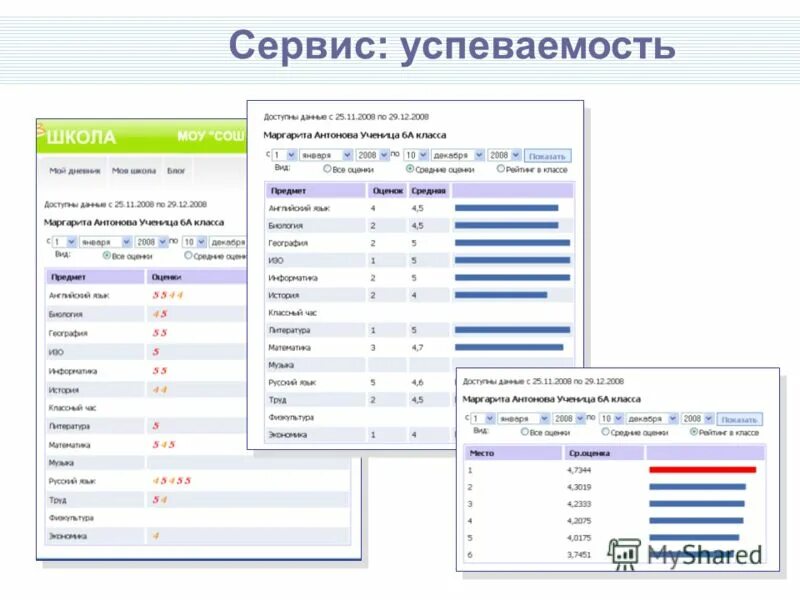The width and height of the screenshot is (800, 600).
Task: Open end day 10 dropdown in middle window
Action: click(416, 155)
